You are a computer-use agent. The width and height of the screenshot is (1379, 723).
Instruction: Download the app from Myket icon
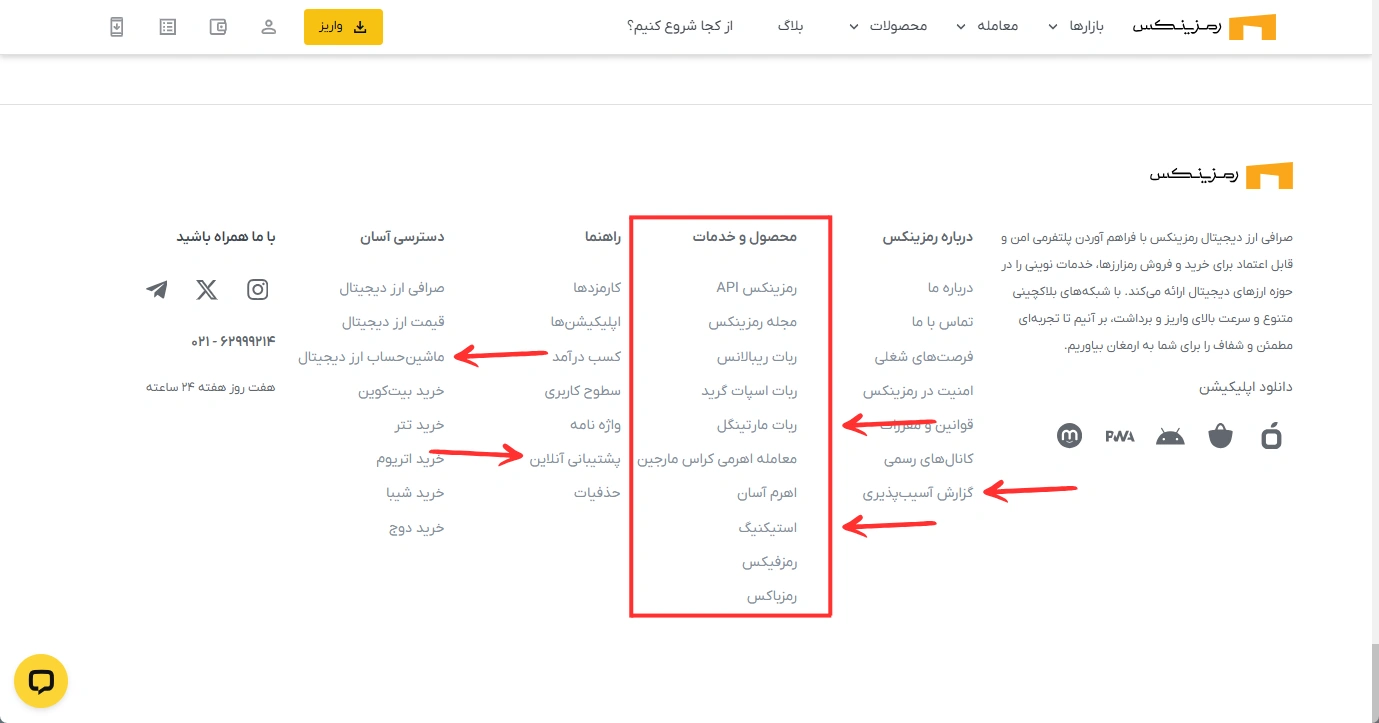1070,436
